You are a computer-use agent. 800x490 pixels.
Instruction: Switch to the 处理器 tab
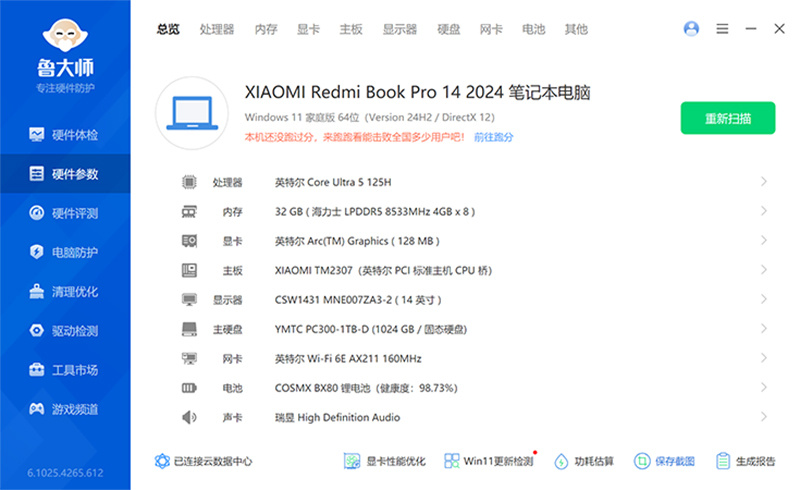pyautogui.click(x=217, y=29)
